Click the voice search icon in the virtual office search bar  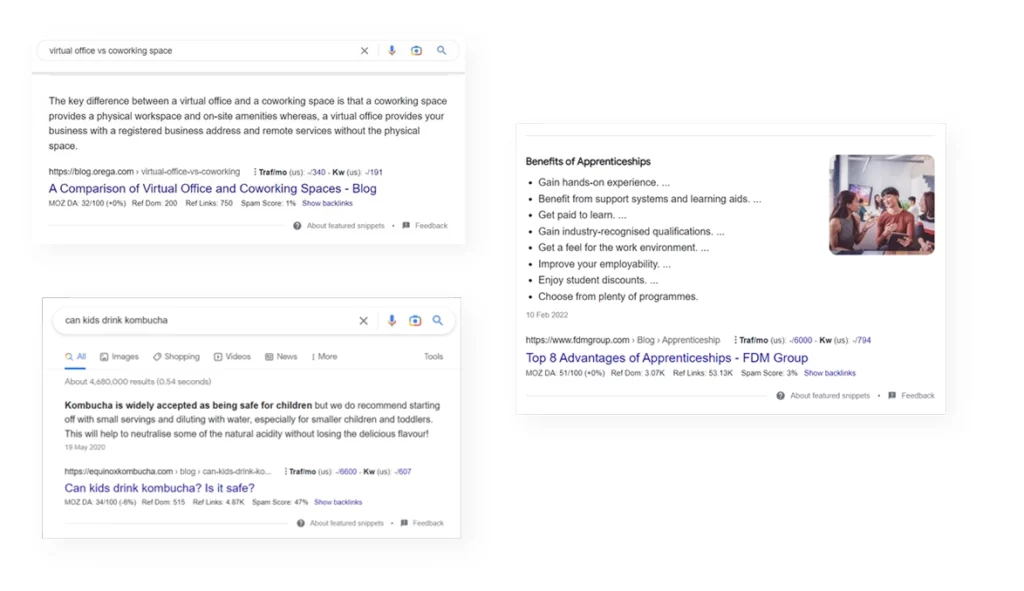(x=392, y=51)
